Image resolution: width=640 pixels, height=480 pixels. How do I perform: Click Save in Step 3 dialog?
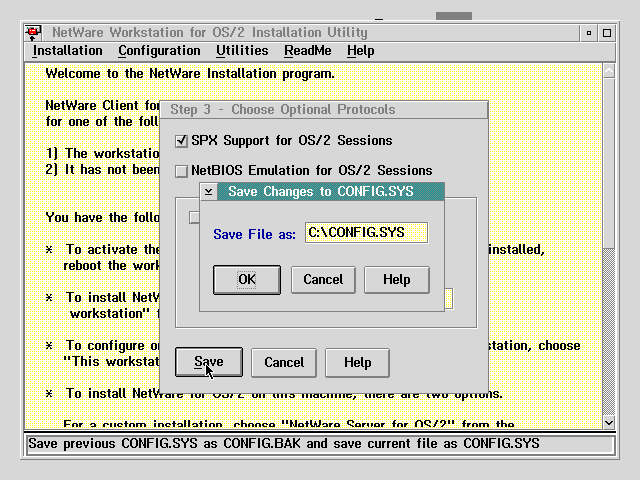tap(209, 362)
